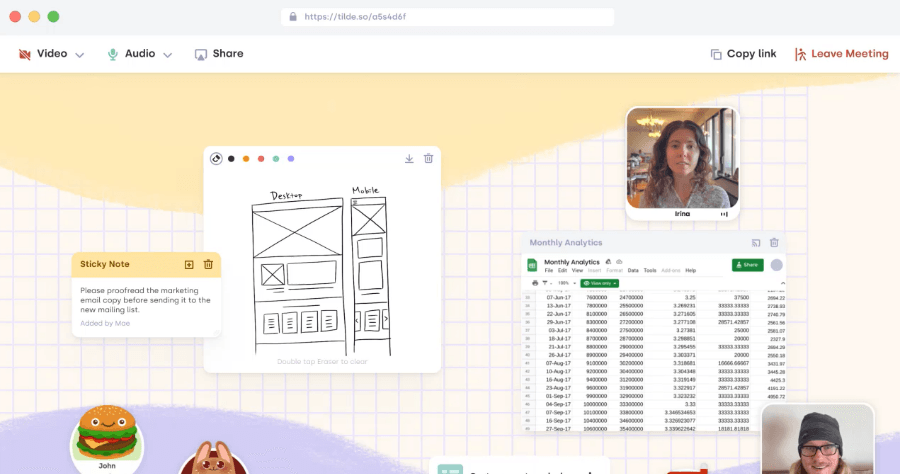Click the Share screen button

[x=219, y=54]
